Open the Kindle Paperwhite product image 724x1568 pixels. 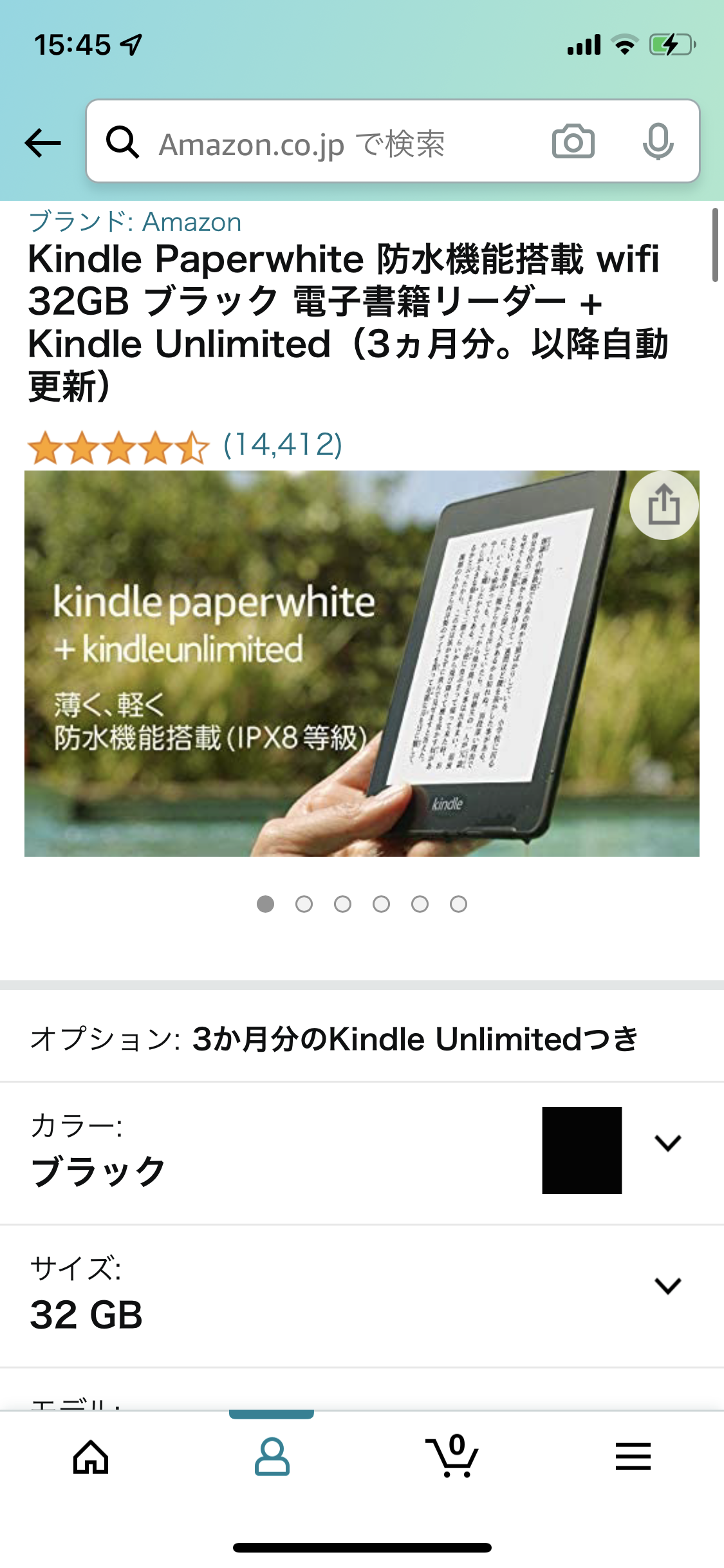click(x=362, y=664)
